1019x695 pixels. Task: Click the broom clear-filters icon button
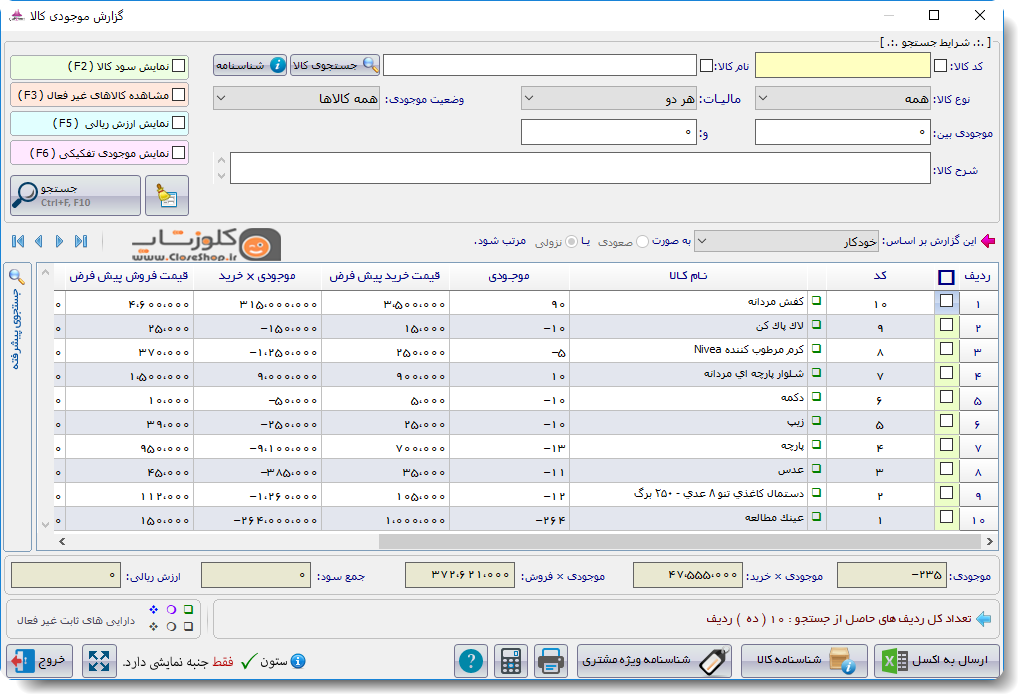[167, 195]
